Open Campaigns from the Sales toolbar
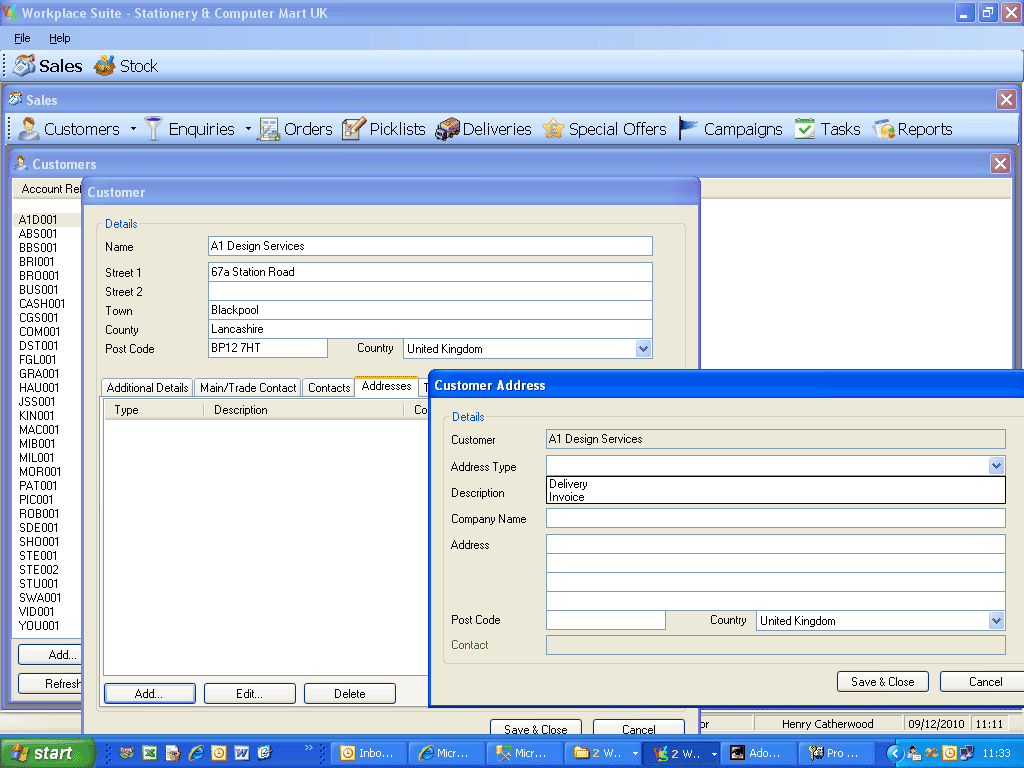The image size is (1024, 768). point(730,129)
